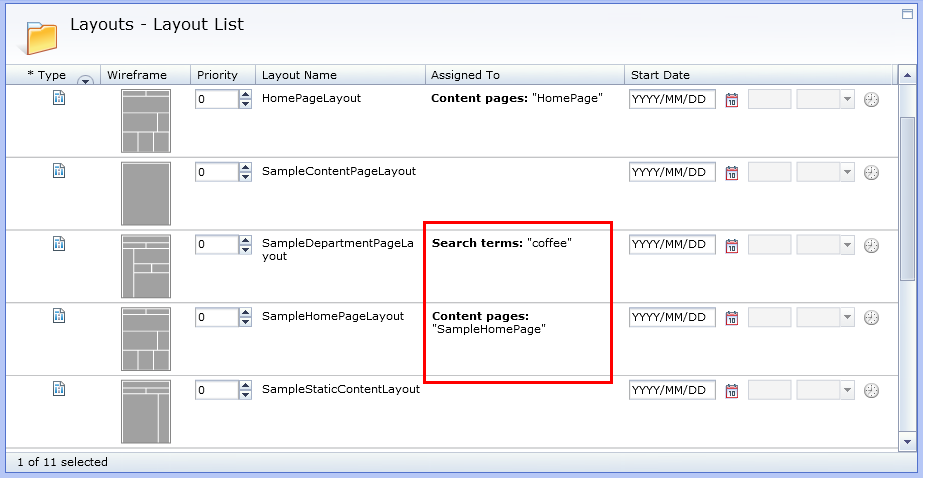Open calendar for SampleStaticContentLayout start date
This screenshot has height=478, width=925.
731,390
